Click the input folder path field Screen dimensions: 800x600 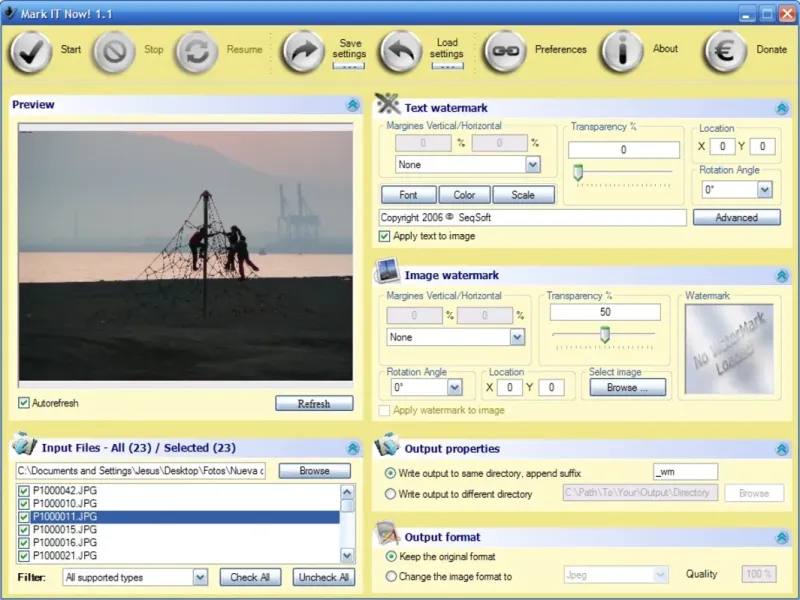pos(141,471)
